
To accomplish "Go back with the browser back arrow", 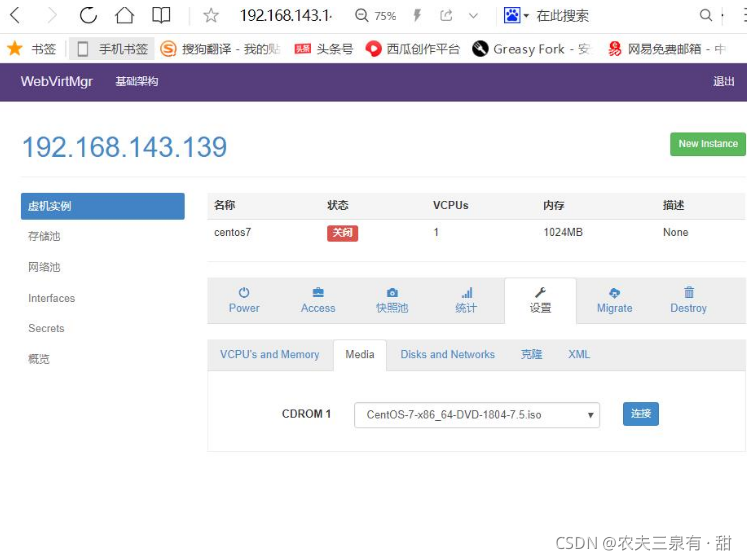I will pyautogui.click(x=15, y=15).
